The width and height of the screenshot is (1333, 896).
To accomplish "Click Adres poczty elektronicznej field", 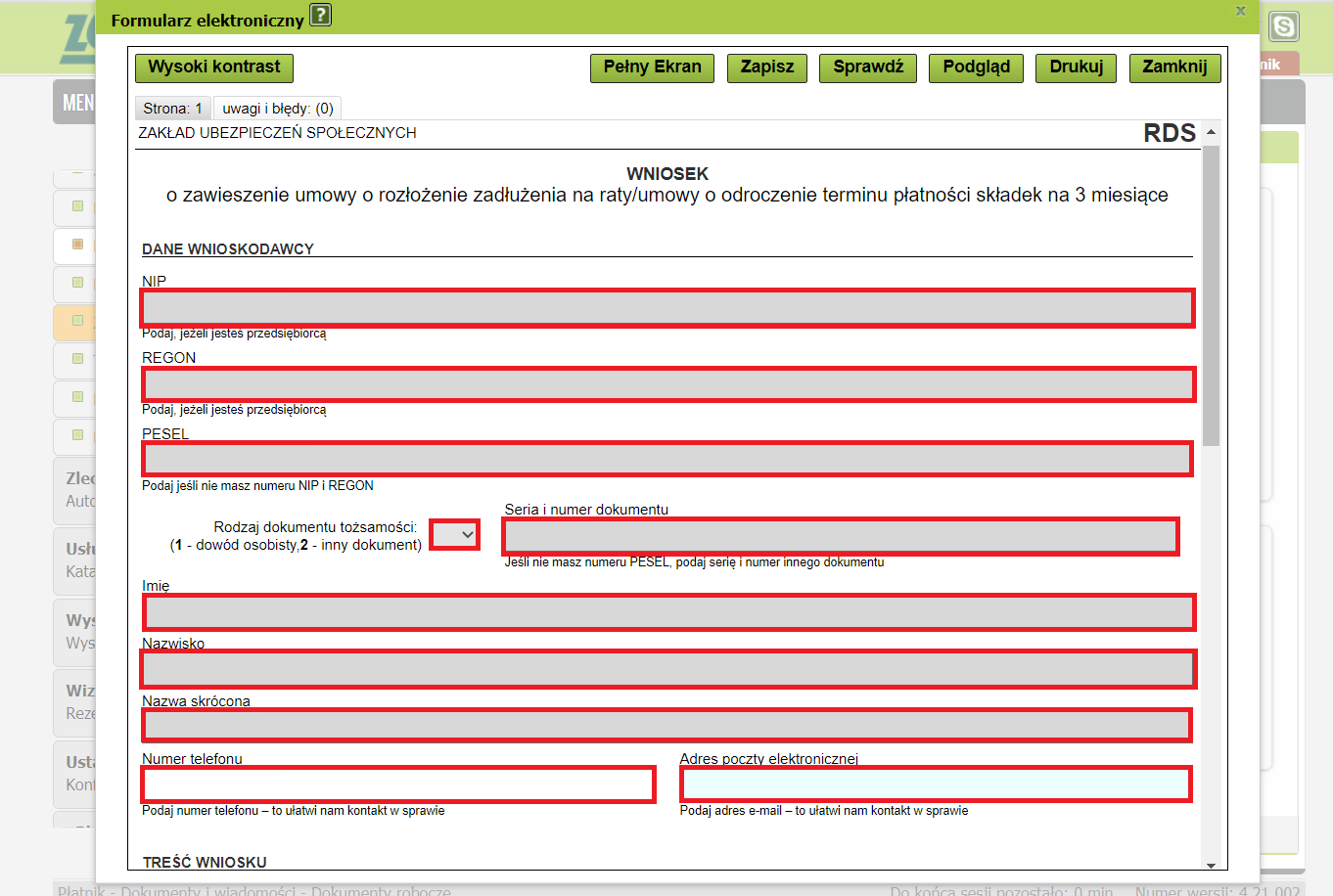I will 936,784.
